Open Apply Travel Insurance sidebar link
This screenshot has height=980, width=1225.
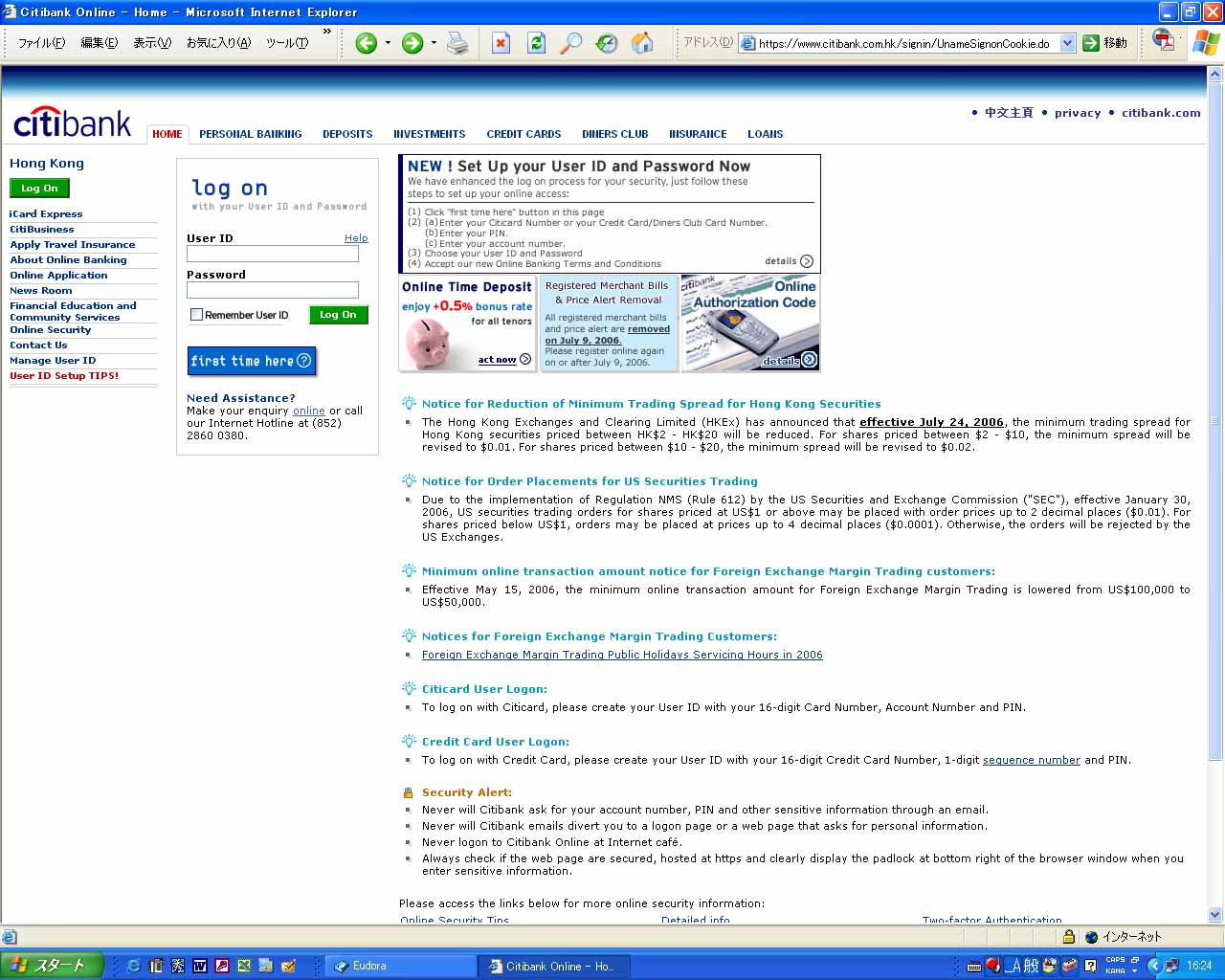(73, 245)
